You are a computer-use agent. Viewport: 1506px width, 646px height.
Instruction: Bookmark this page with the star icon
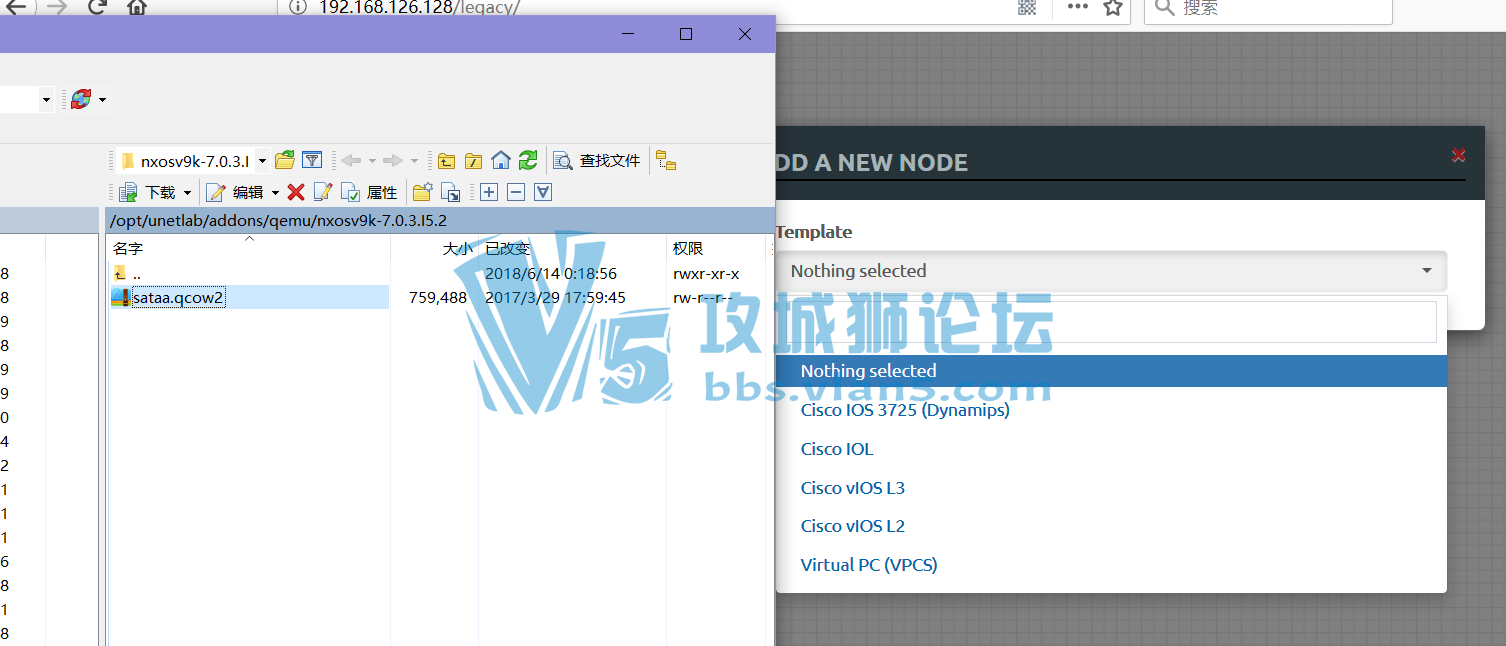pos(1113,7)
